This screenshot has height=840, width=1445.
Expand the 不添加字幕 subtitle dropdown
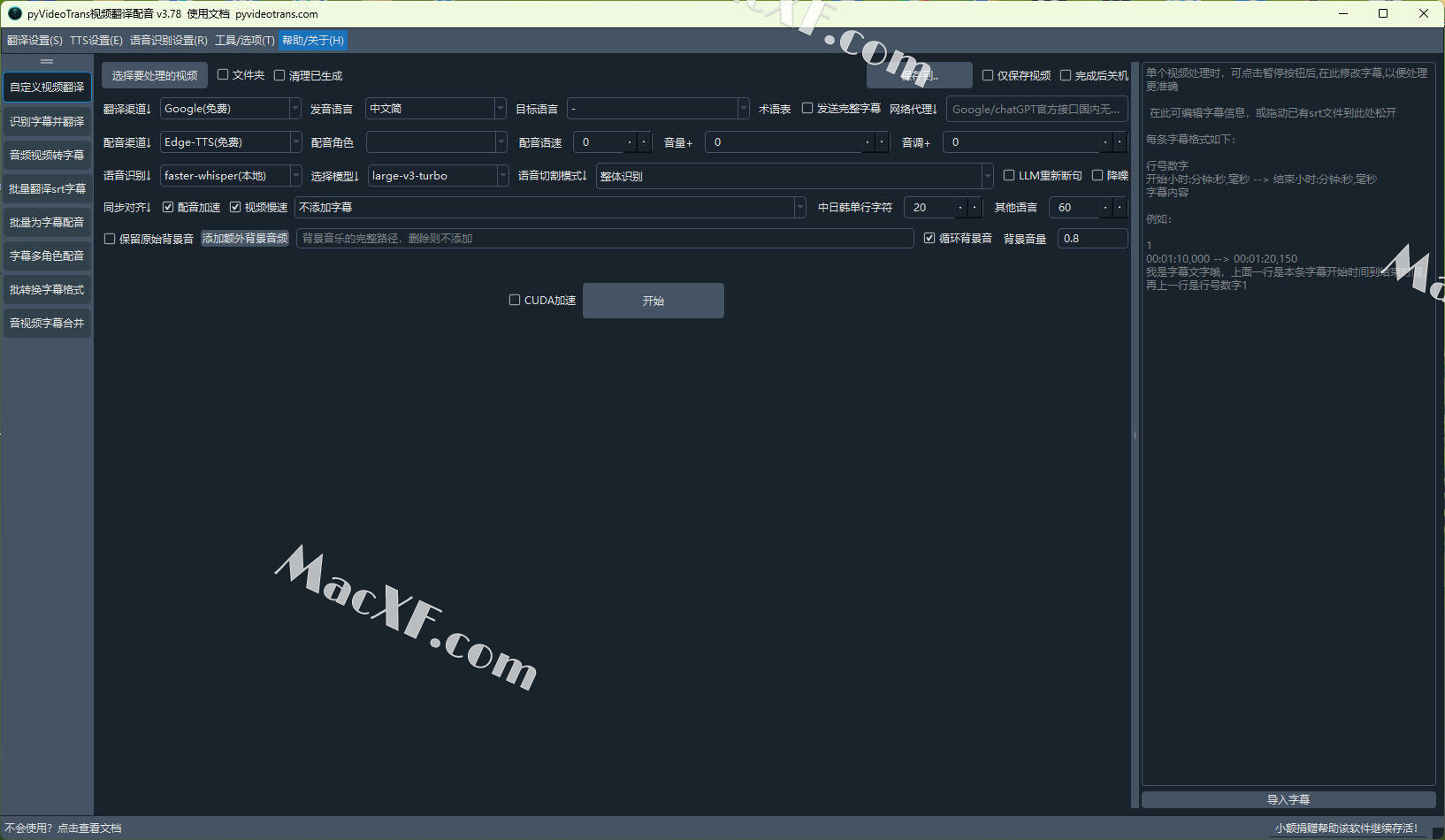(x=799, y=208)
